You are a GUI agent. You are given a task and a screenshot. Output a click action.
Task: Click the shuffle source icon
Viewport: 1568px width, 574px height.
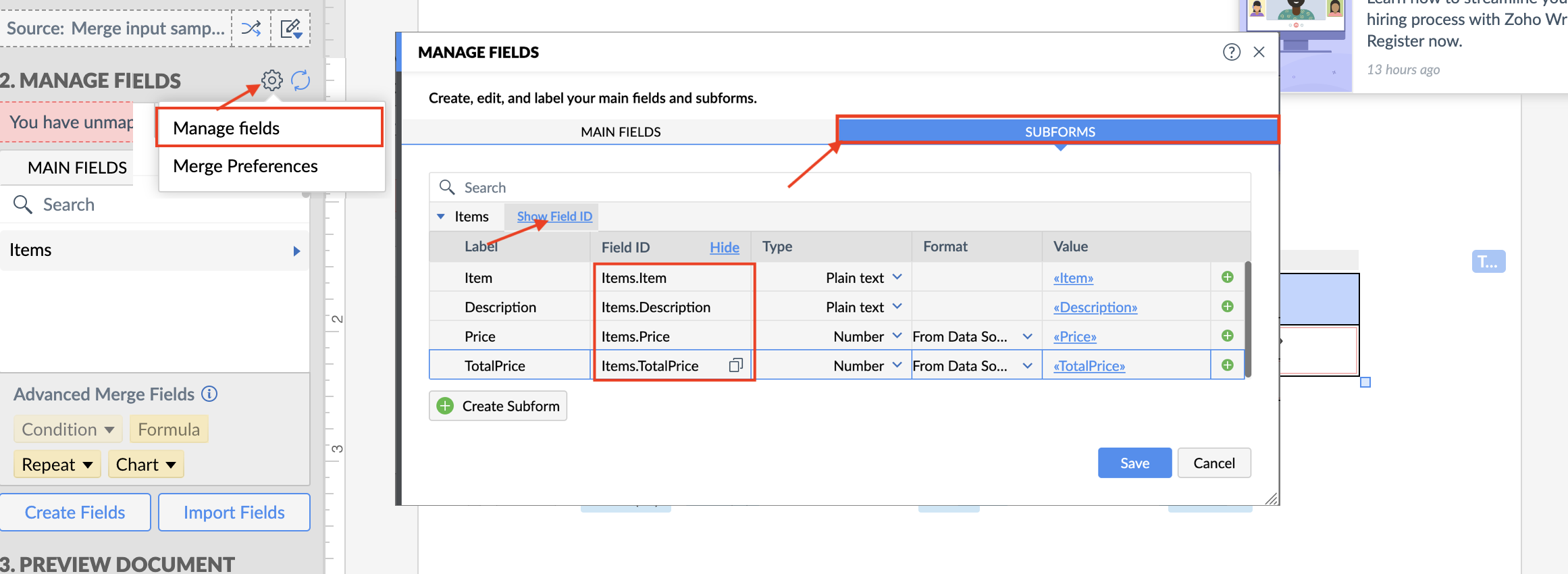pos(251,28)
